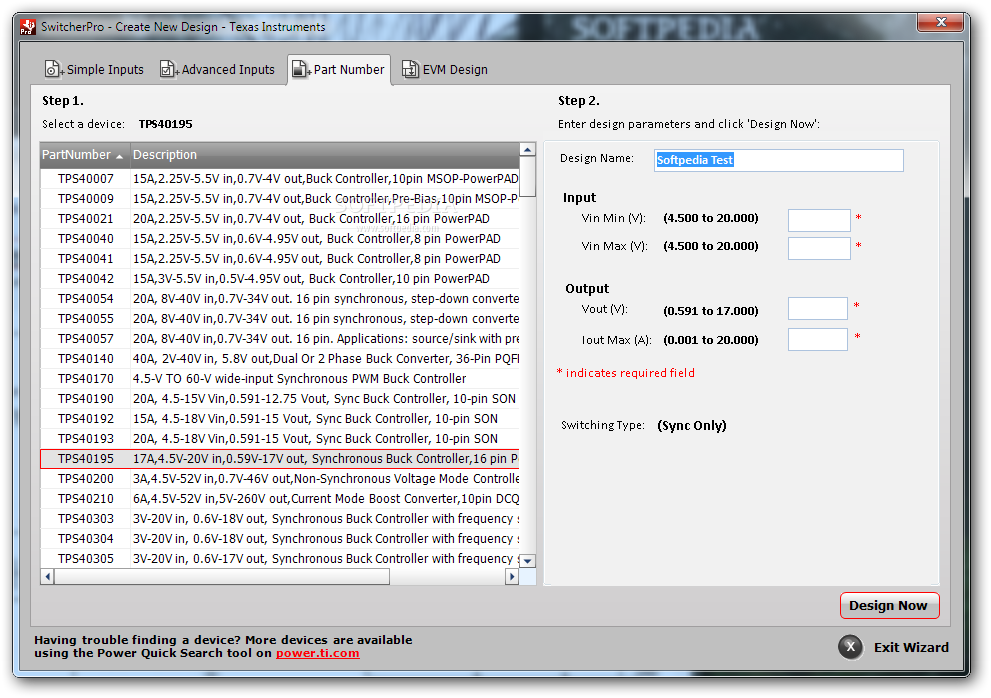Click the Part Number tab icon
Screen dimensions: 991x698
pos(300,69)
